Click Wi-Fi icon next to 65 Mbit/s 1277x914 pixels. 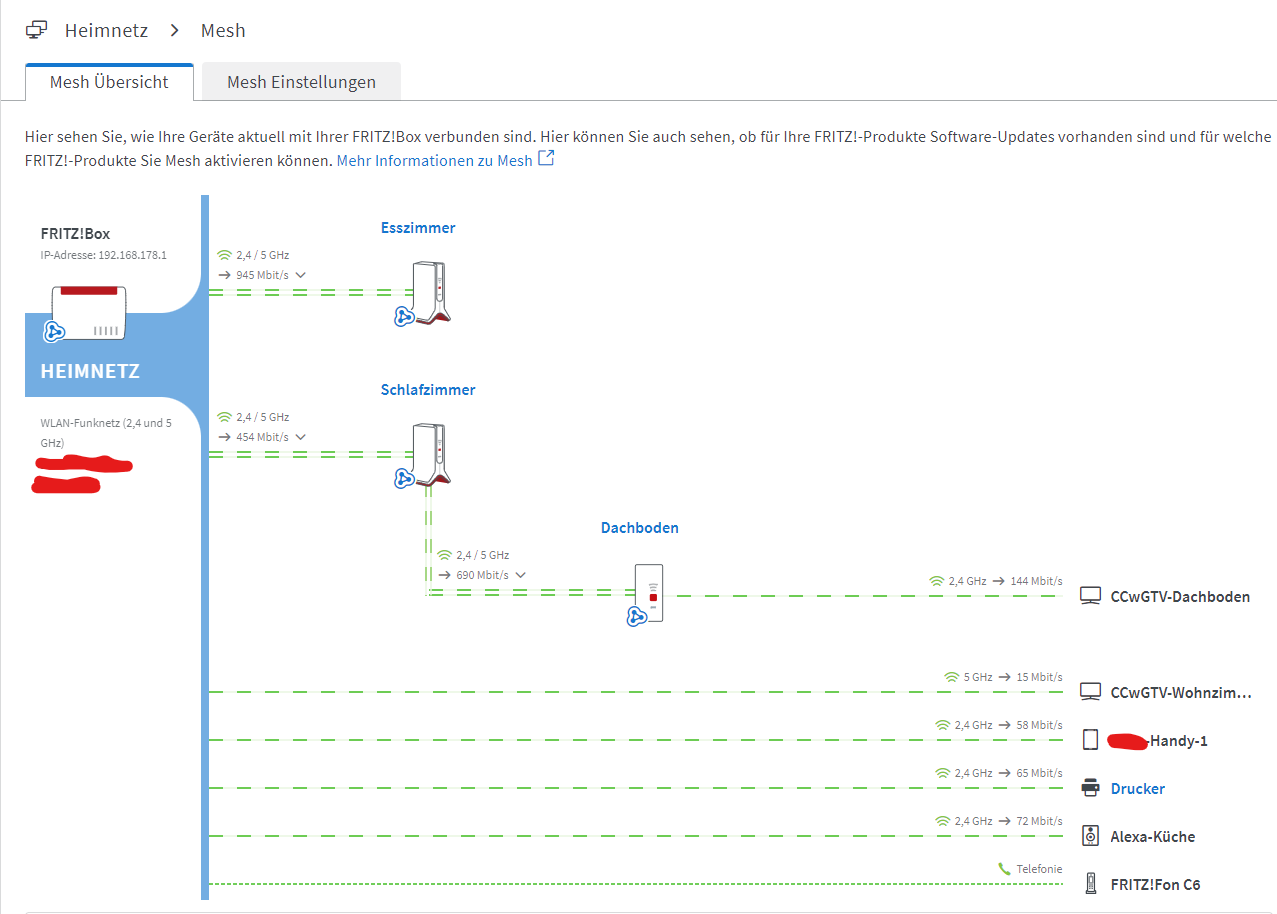pos(942,773)
